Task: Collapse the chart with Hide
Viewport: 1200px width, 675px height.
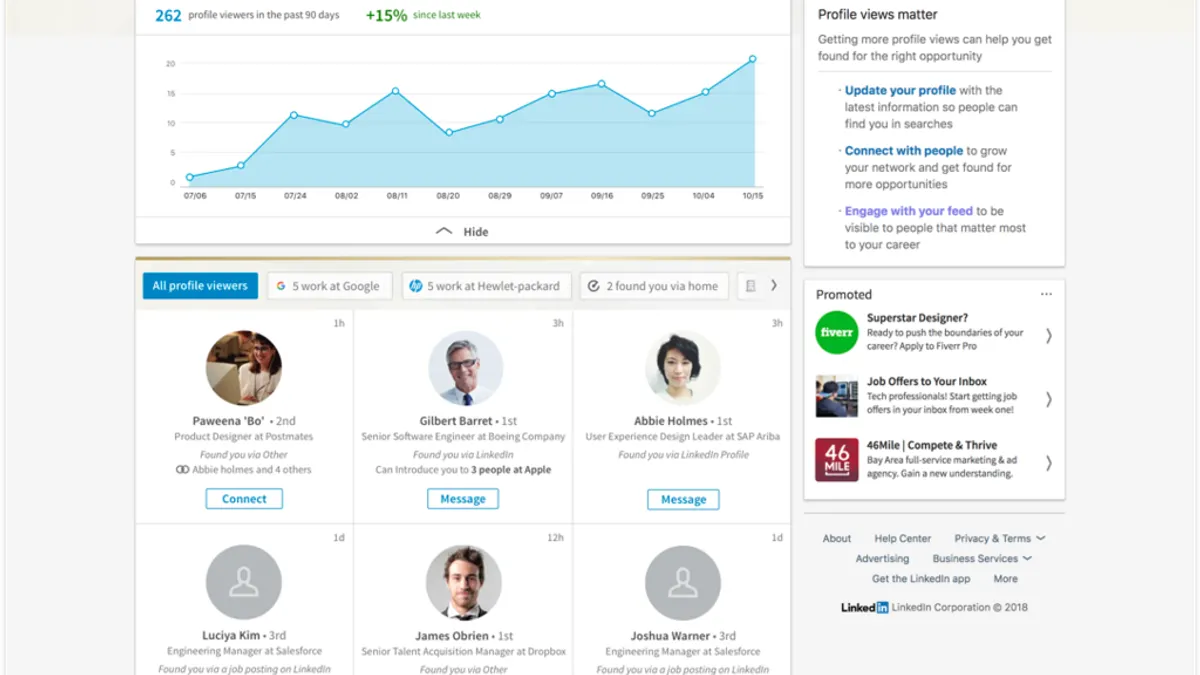Action: coord(463,231)
